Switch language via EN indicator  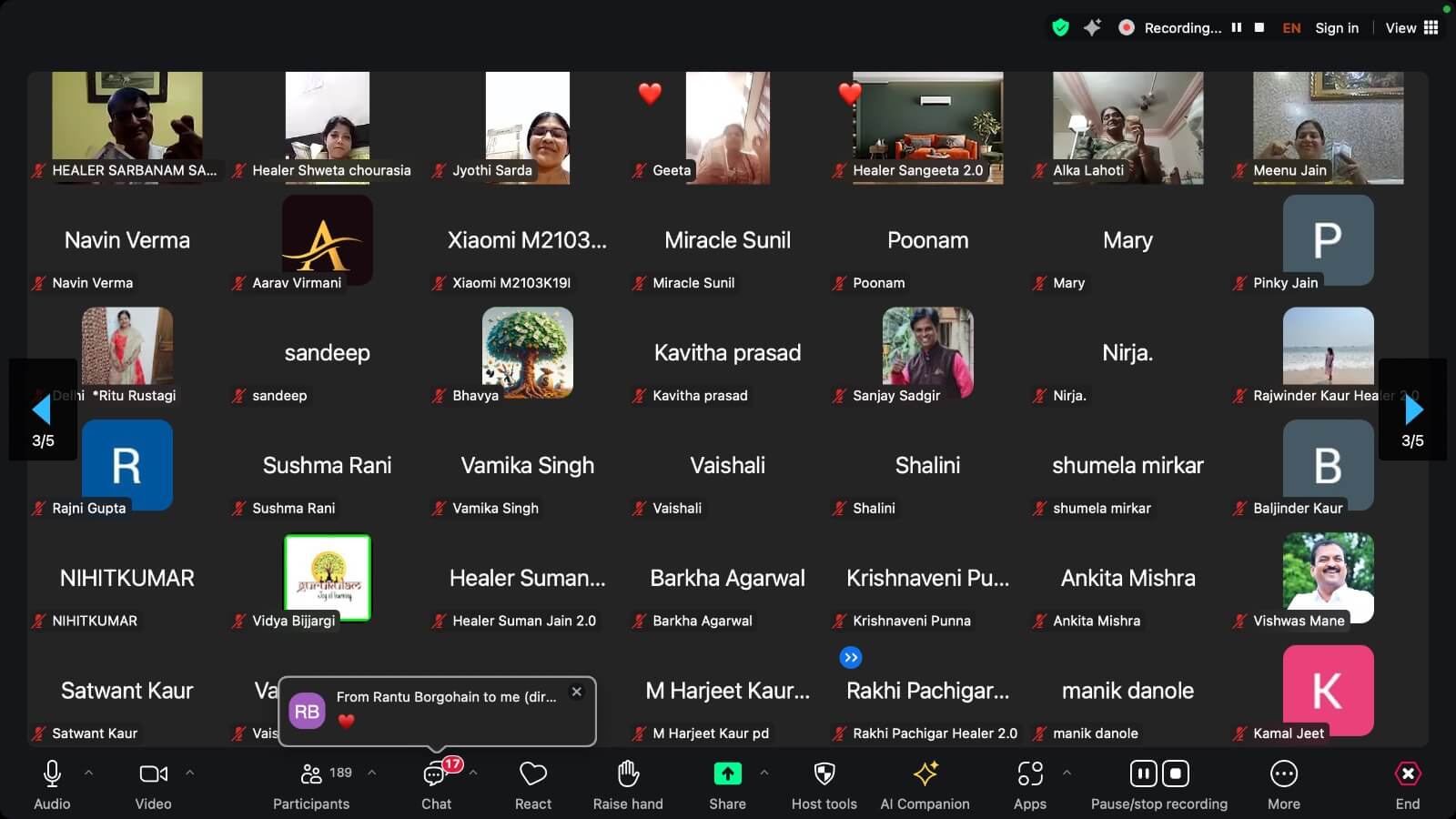click(1291, 28)
